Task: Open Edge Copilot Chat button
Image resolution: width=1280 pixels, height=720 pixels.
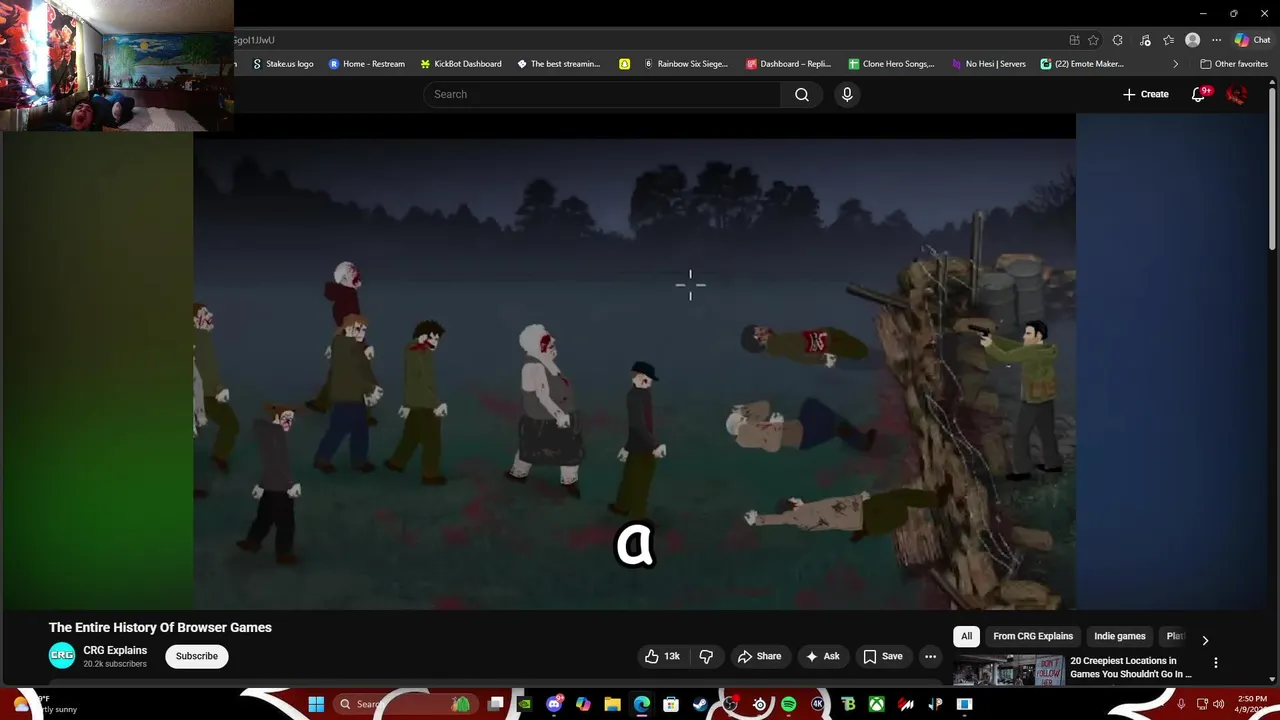Action: pyautogui.click(x=1252, y=40)
